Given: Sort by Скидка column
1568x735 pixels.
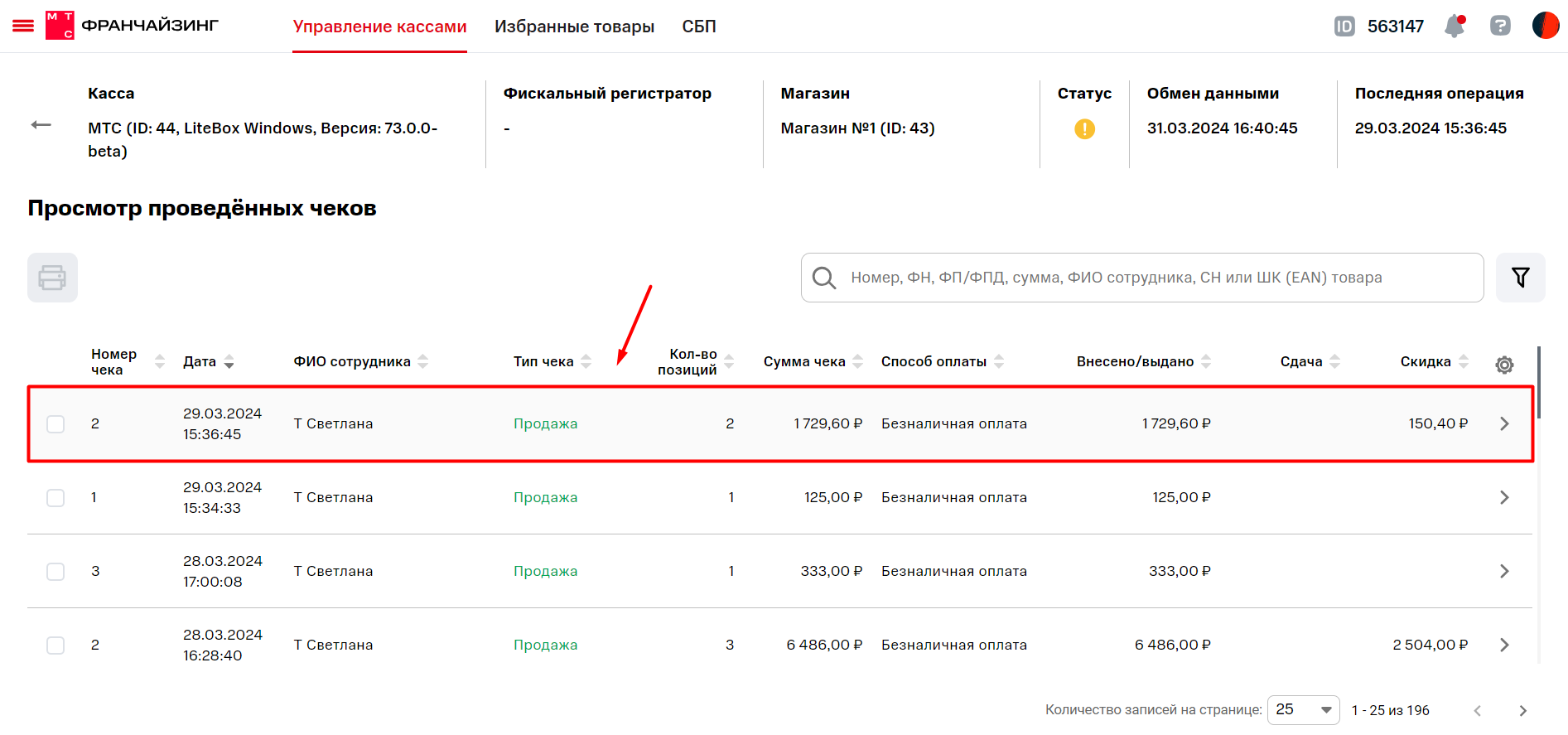Looking at the screenshot, I should (x=1464, y=361).
